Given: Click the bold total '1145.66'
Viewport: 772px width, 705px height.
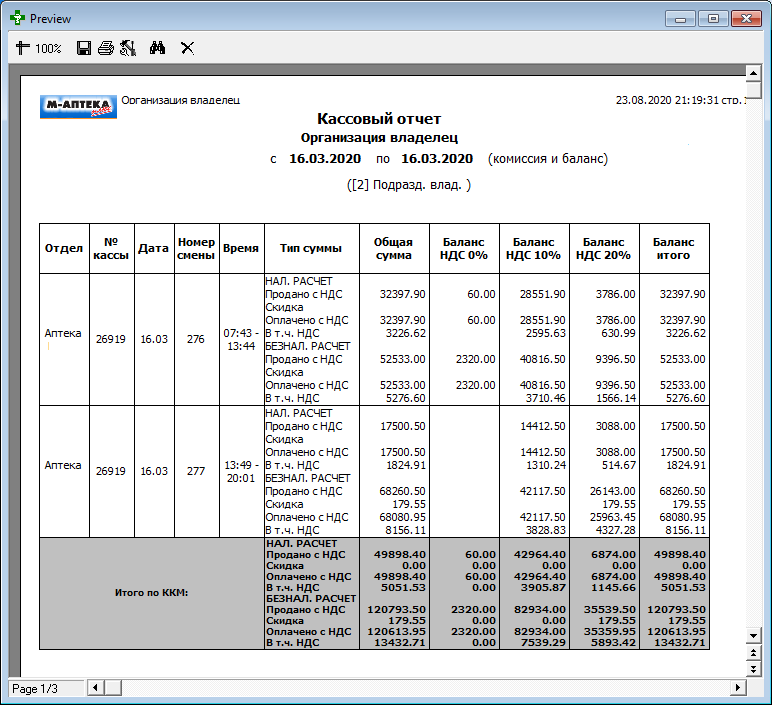Looking at the screenshot, I should point(614,588).
